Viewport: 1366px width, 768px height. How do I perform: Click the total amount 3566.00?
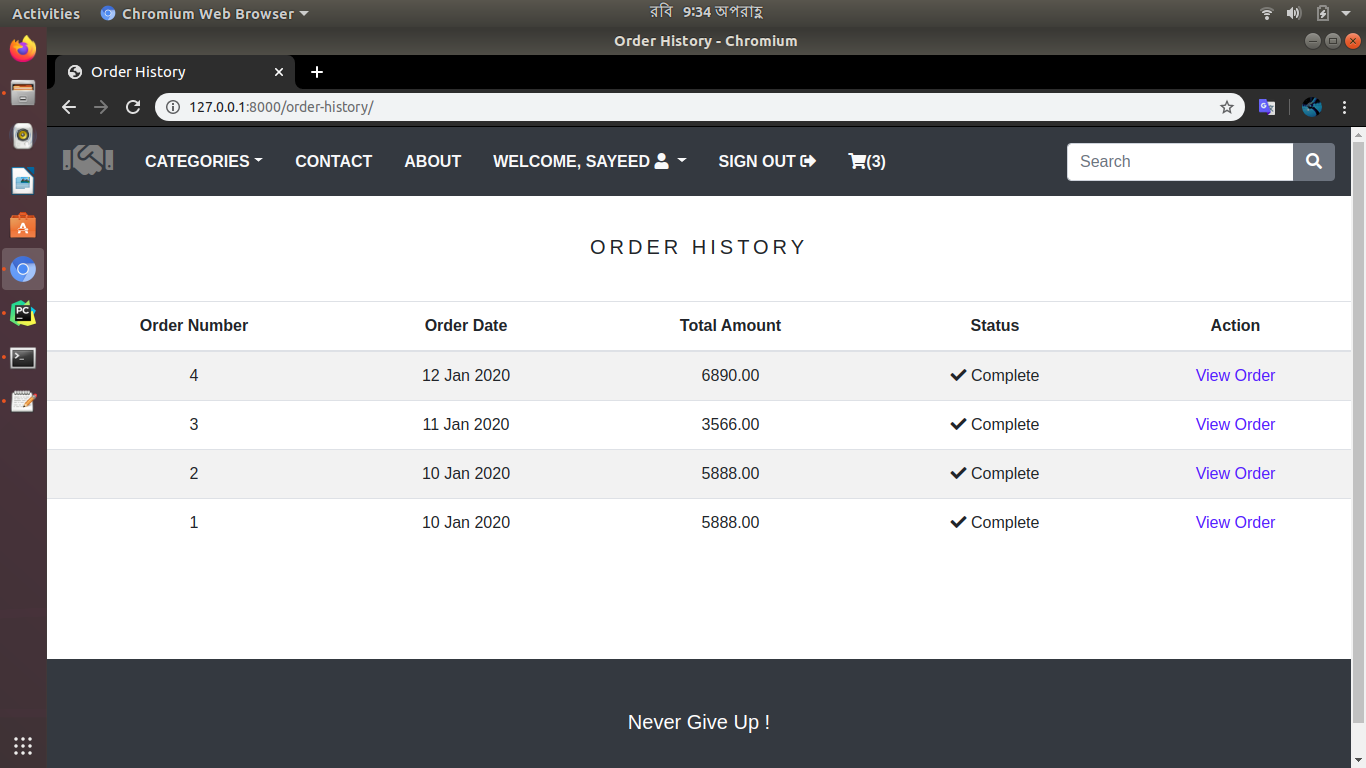[x=730, y=425]
